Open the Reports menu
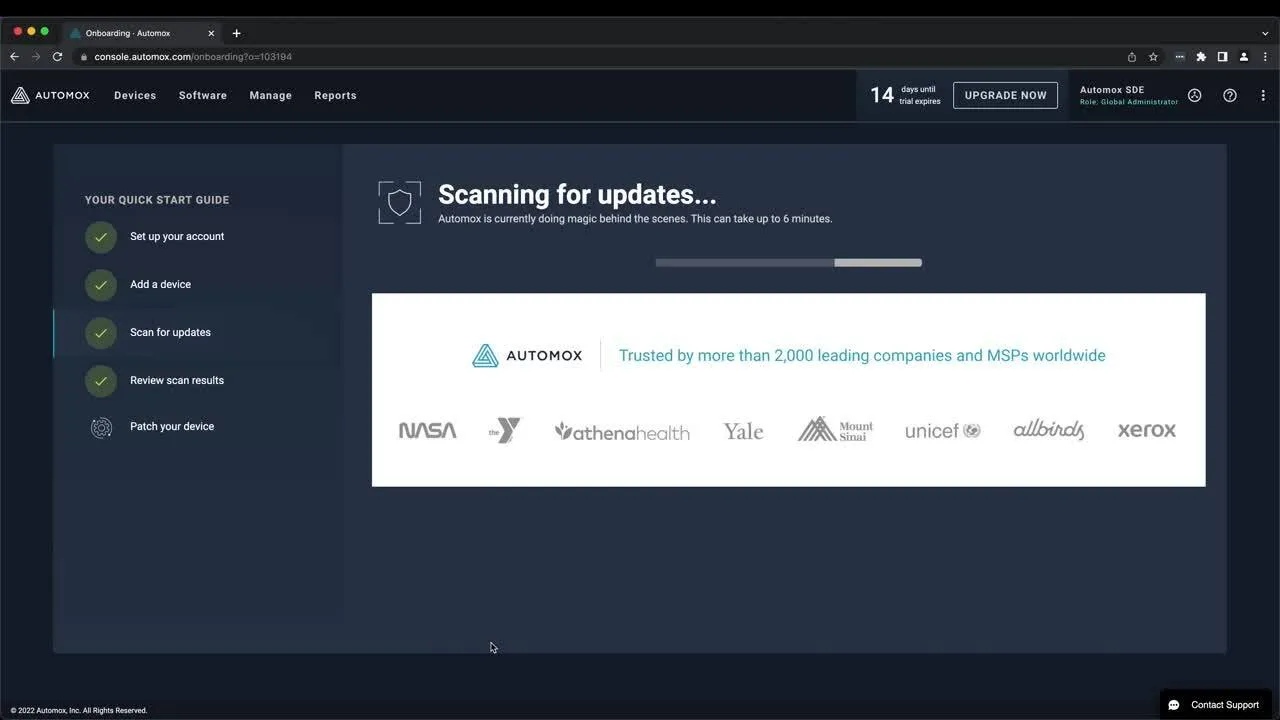Screen dimensions: 1280x720 point(335,95)
